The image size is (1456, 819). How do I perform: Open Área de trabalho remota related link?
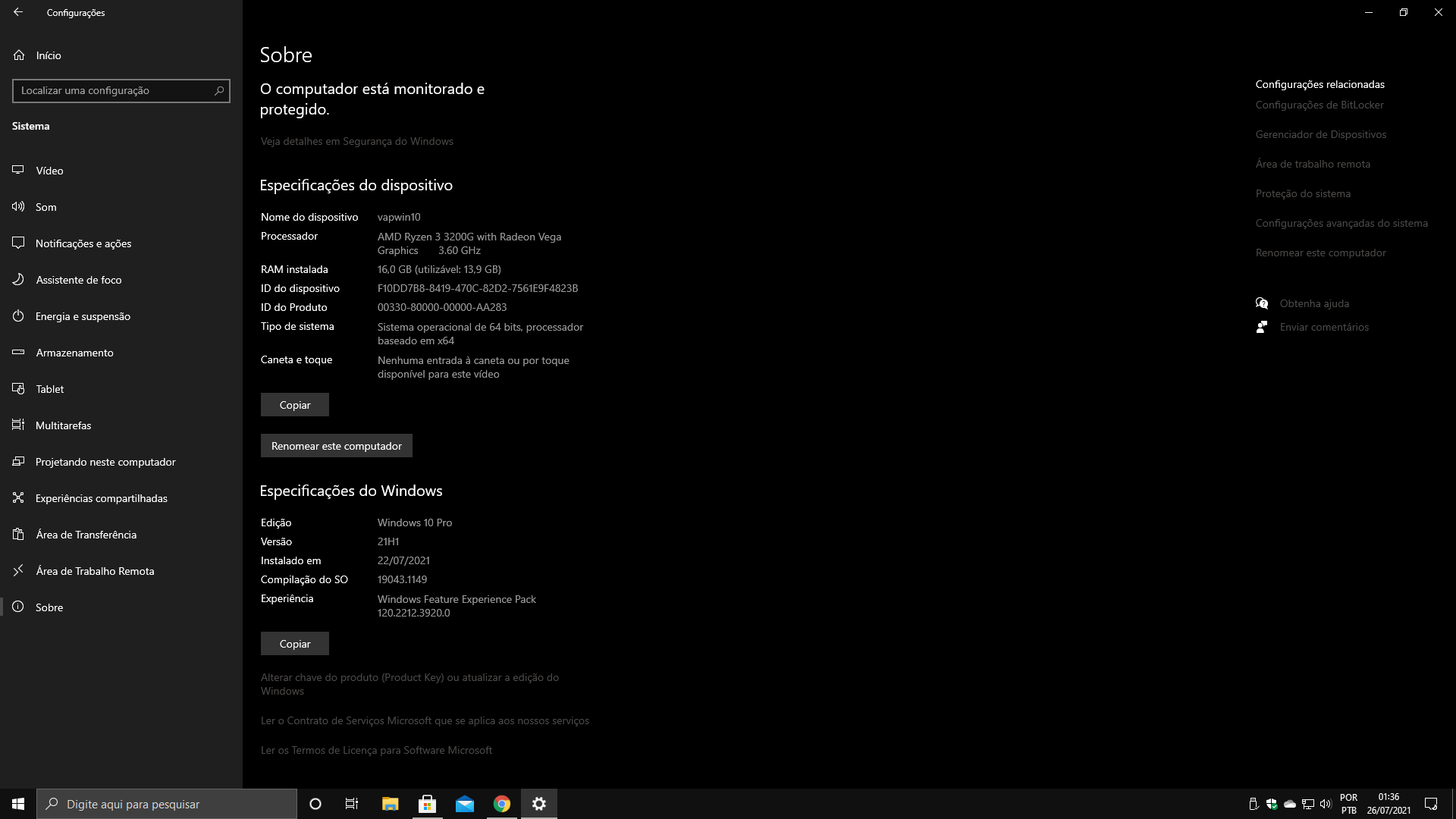pos(1313,164)
